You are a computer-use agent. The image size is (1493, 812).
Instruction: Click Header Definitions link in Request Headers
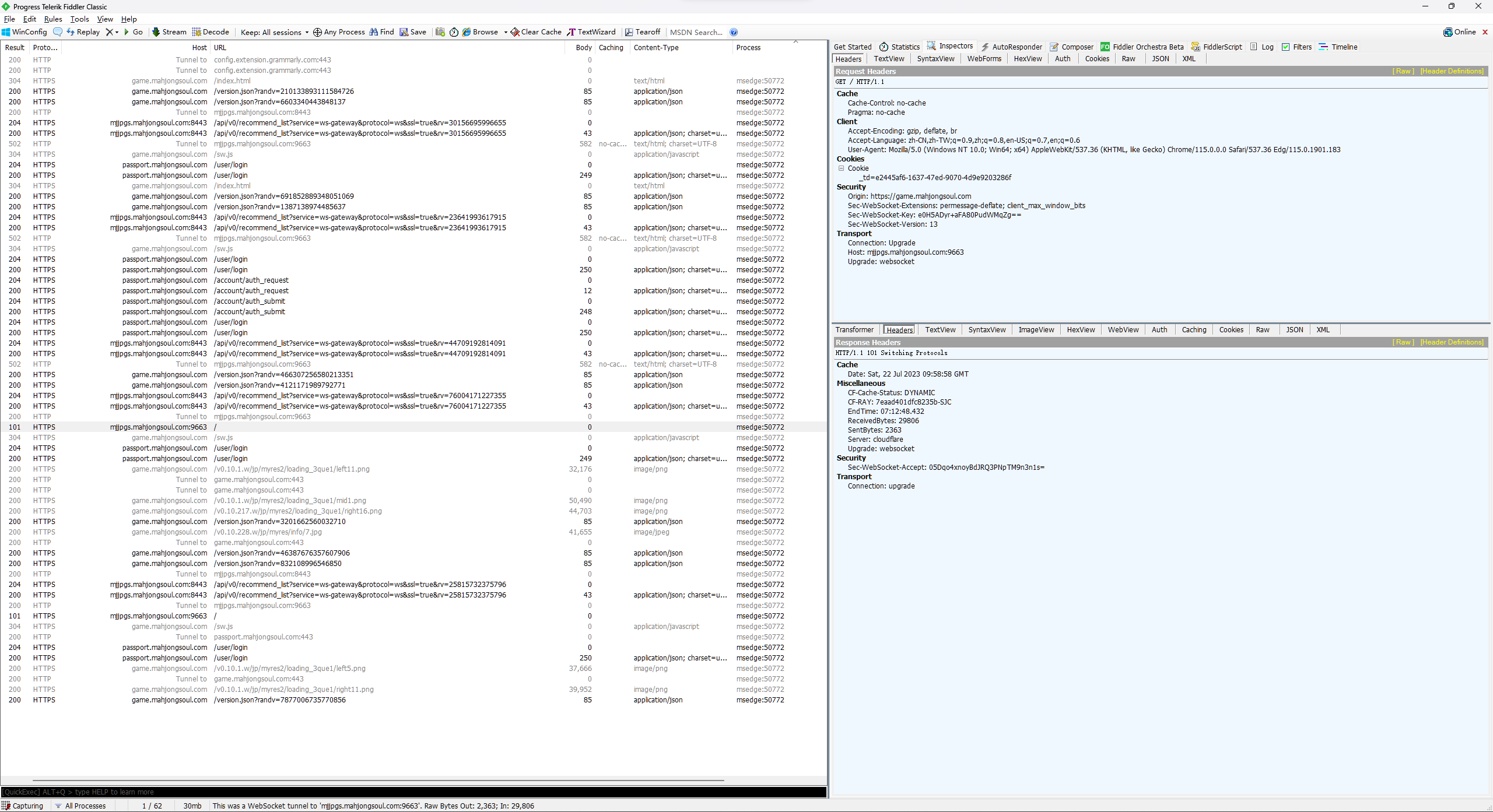[1452, 71]
